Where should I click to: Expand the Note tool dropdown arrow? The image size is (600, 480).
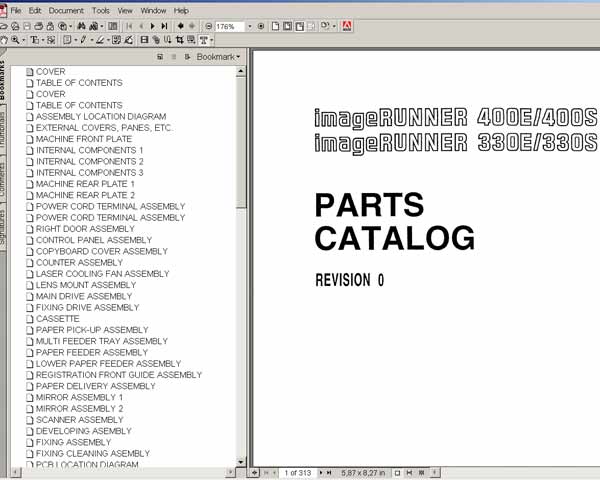pyautogui.click(x=76, y=40)
